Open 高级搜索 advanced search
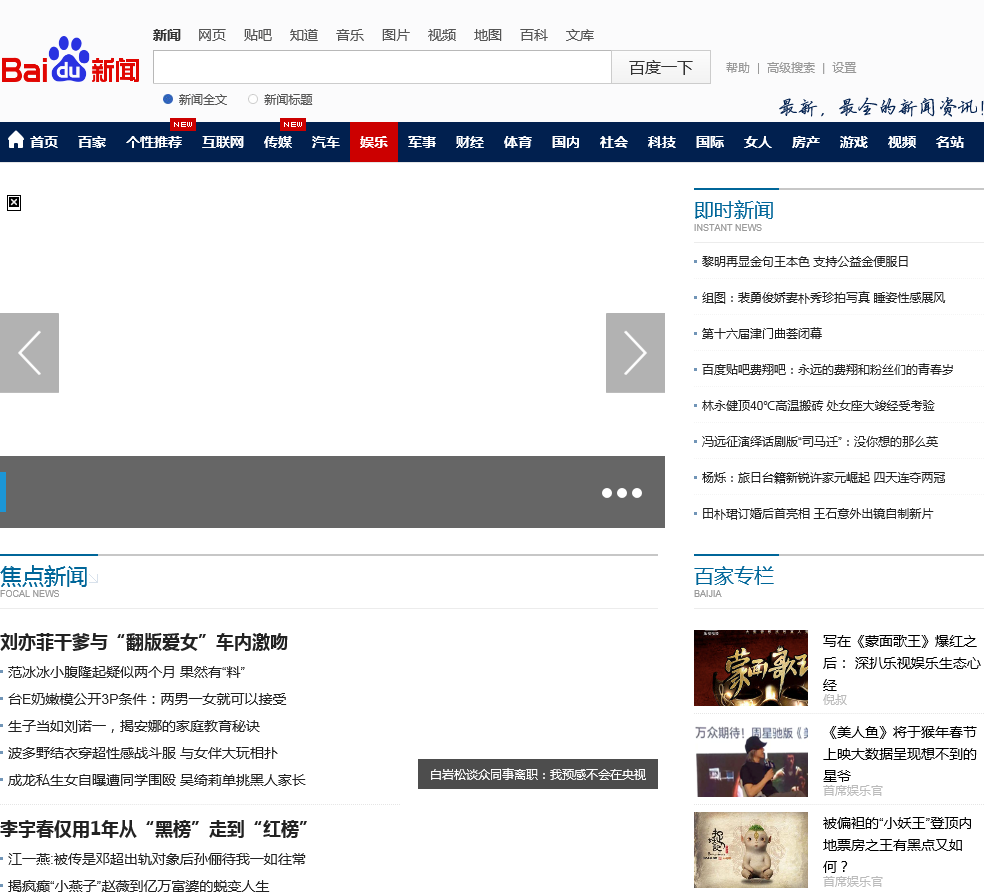This screenshot has width=984, height=895. click(791, 68)
